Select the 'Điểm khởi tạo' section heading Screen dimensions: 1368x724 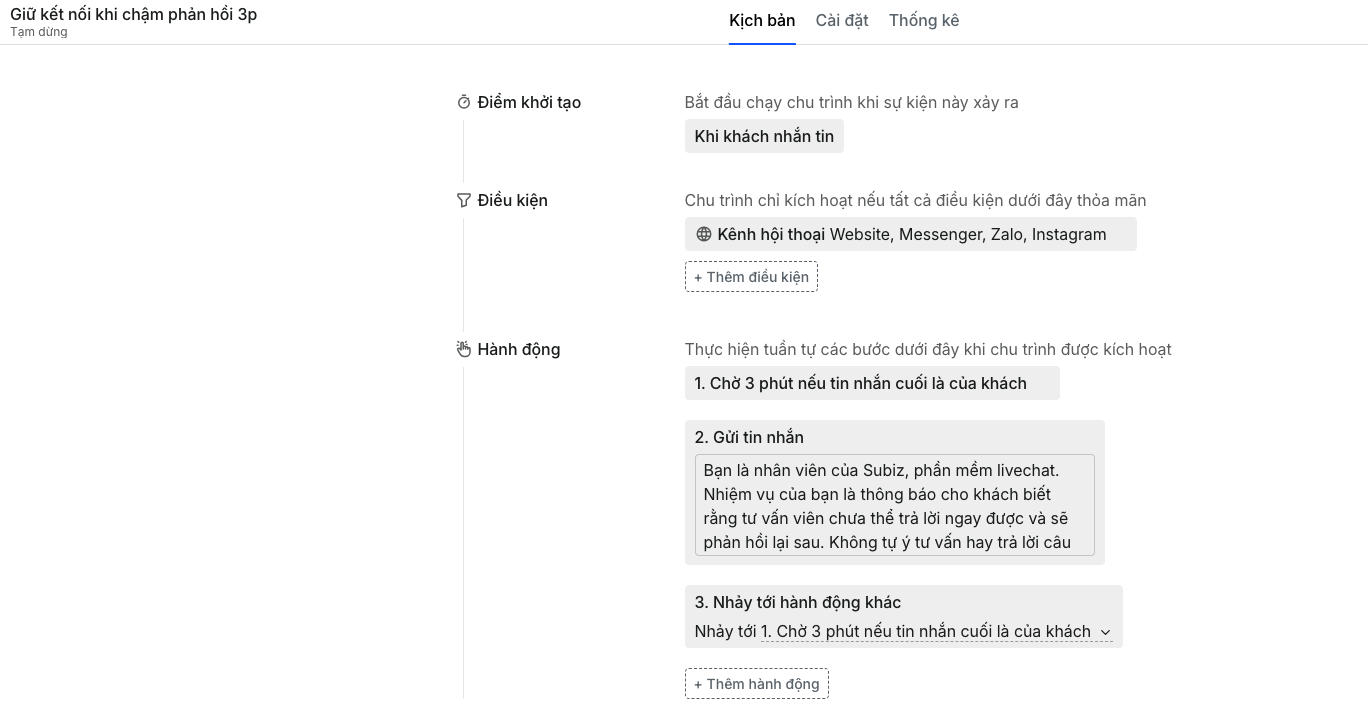[529, 102]
